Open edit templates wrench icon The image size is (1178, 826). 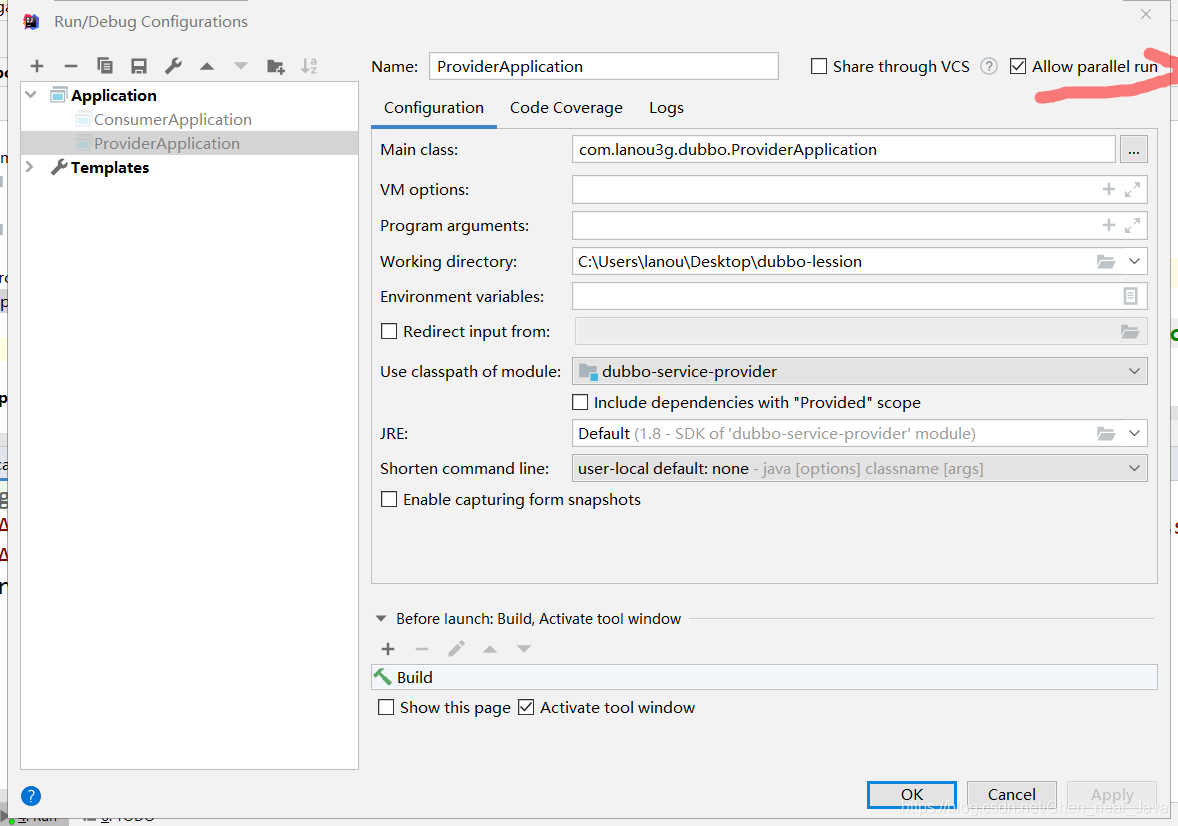click(174, 66)
